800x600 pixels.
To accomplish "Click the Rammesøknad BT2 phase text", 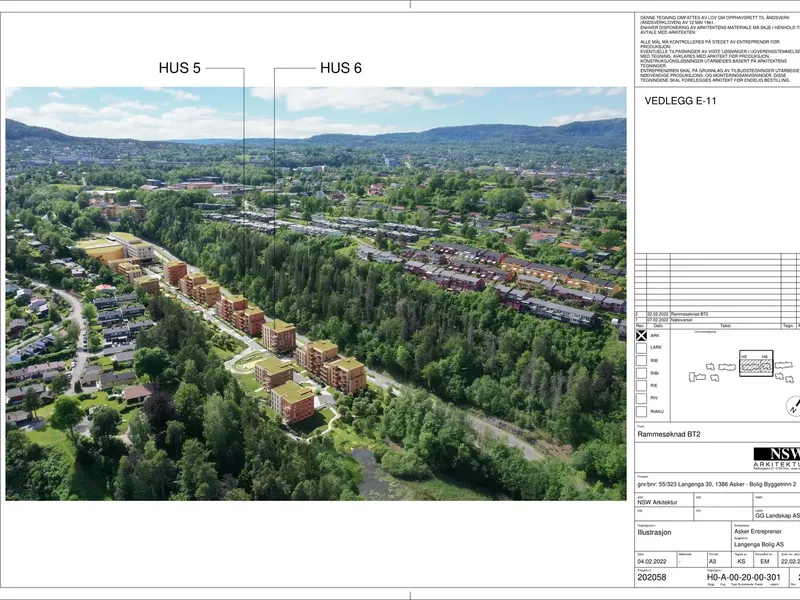I will tap(668, 434).
